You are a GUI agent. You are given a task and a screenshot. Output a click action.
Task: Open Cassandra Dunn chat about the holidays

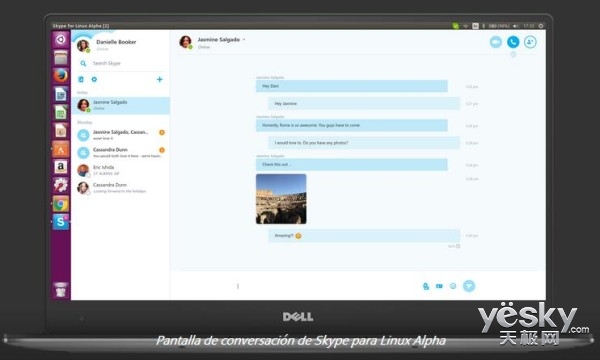pos(121,187)
